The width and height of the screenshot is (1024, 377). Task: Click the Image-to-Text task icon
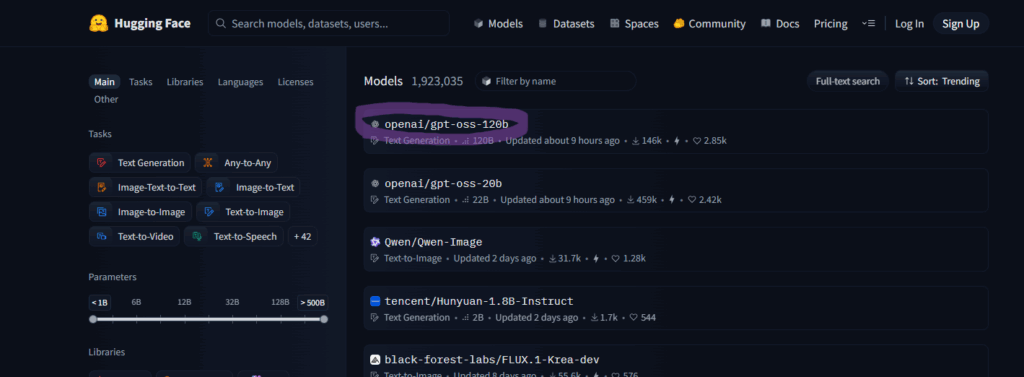[219, 188]
